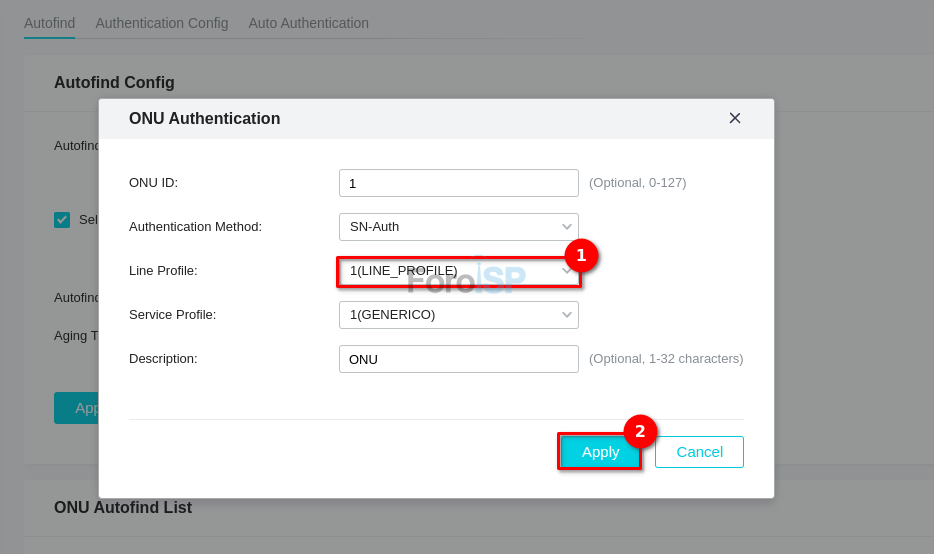Image resolution: width=934 pixels, height=554 pixels.
Task: Open the Authentication Method dropdown
Action: click(458, 227)
